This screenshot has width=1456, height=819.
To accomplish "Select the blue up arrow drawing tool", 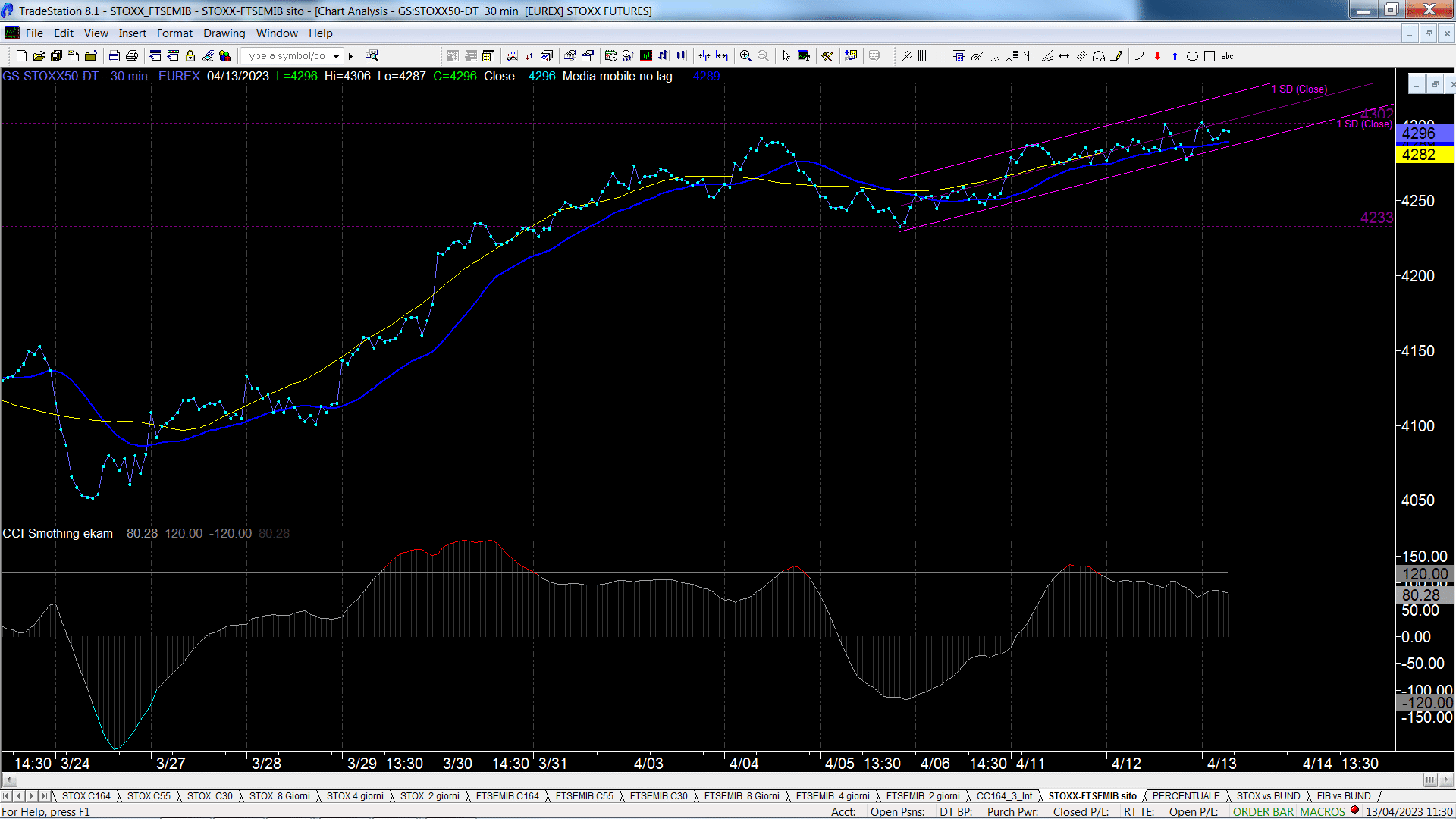I will coord(1175,55).
